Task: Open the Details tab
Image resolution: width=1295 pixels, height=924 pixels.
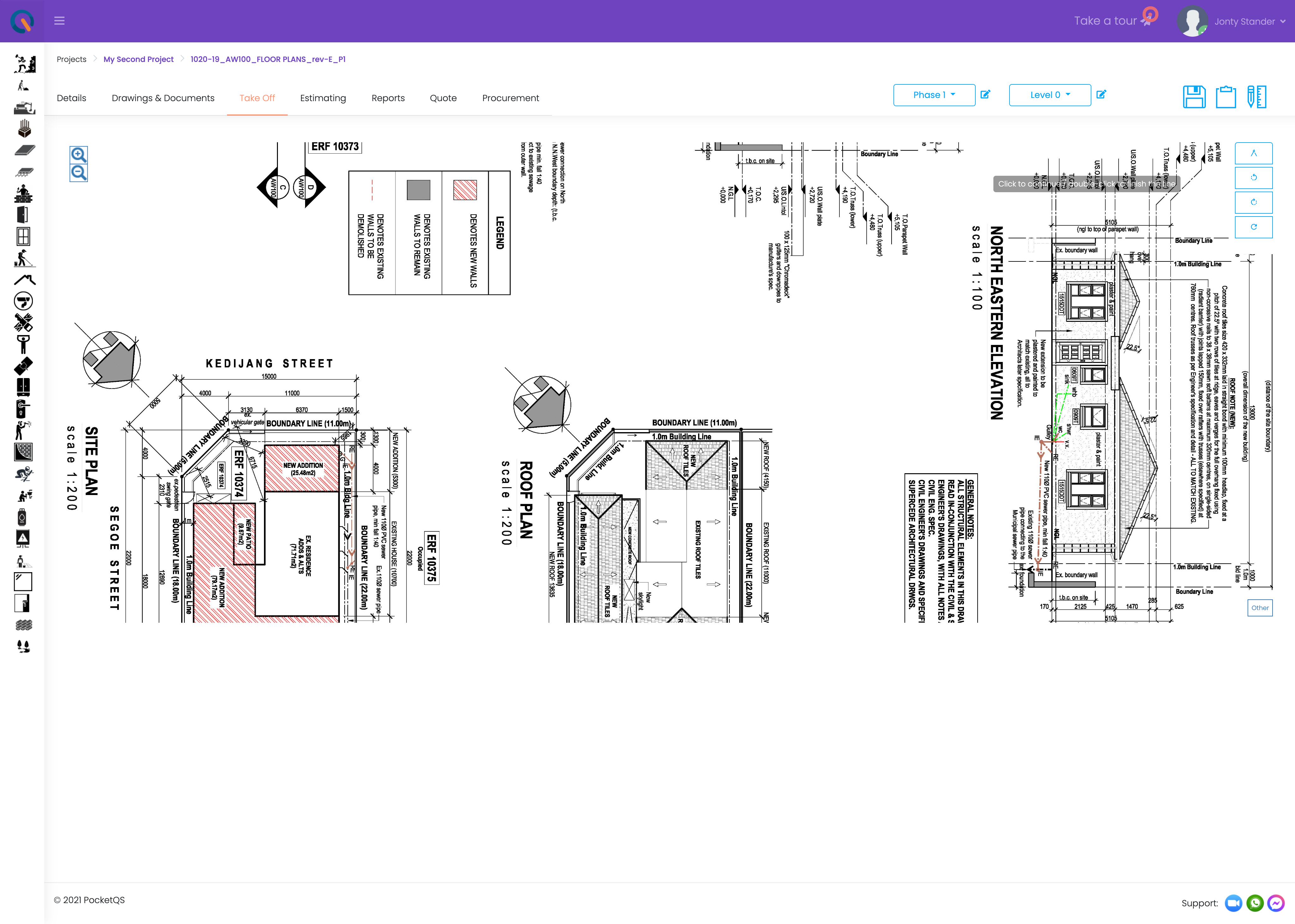Action: pos(72,98)
